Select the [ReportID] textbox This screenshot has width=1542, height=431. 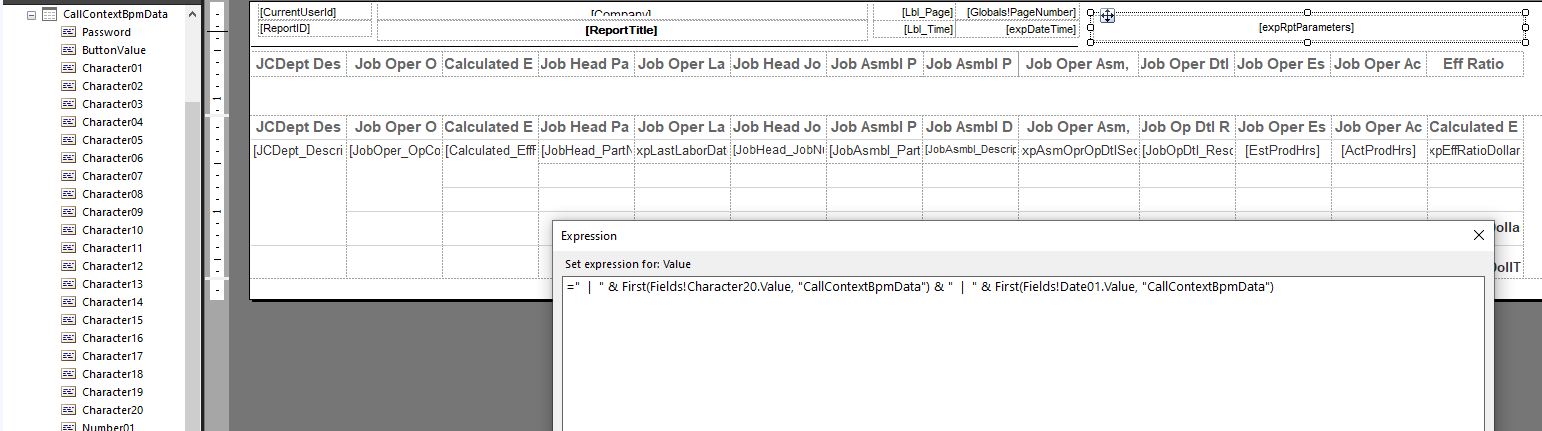314,29
